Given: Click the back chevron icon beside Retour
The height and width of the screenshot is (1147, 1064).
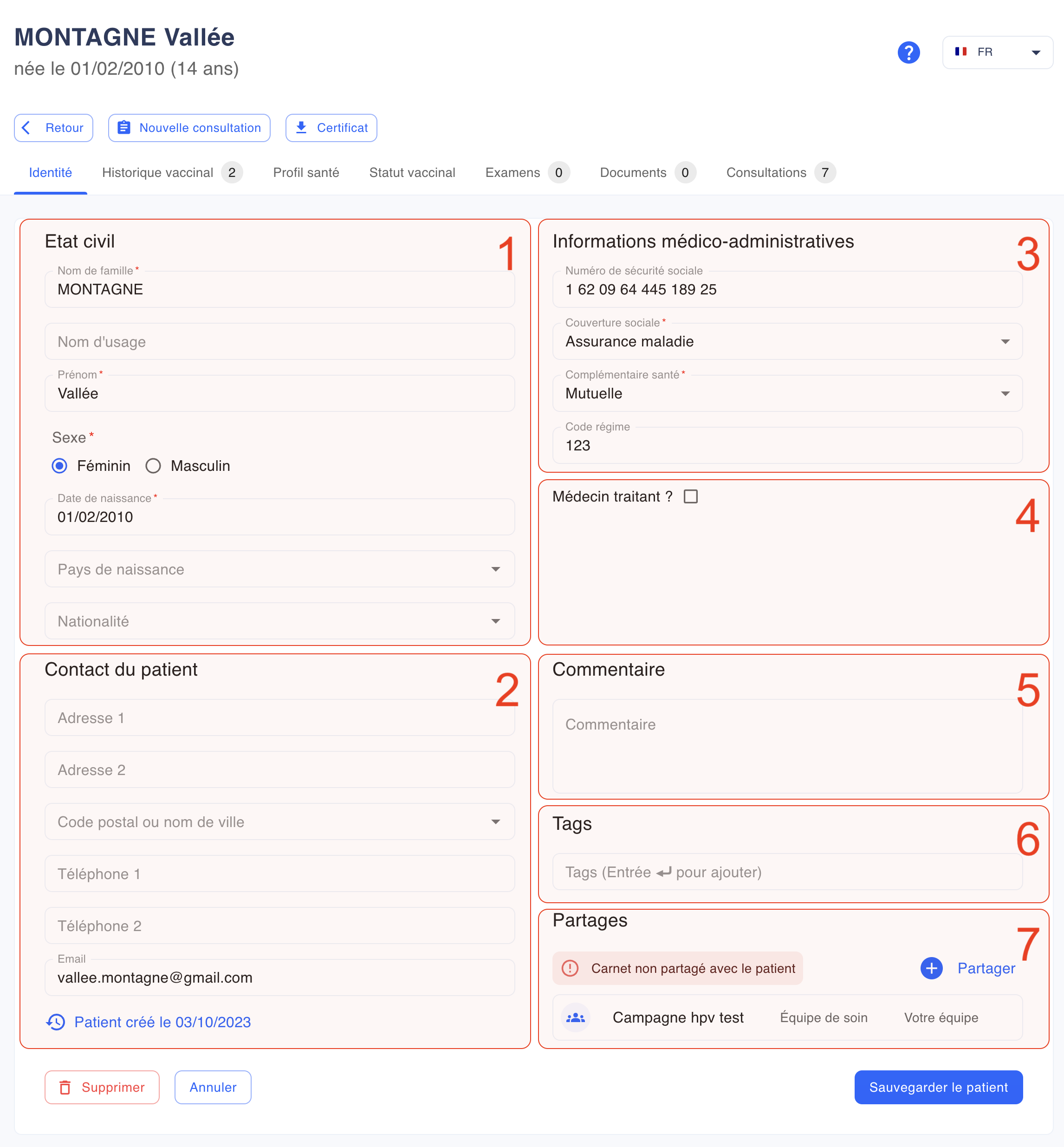Looking at the screenshot, I should [26, 128].
